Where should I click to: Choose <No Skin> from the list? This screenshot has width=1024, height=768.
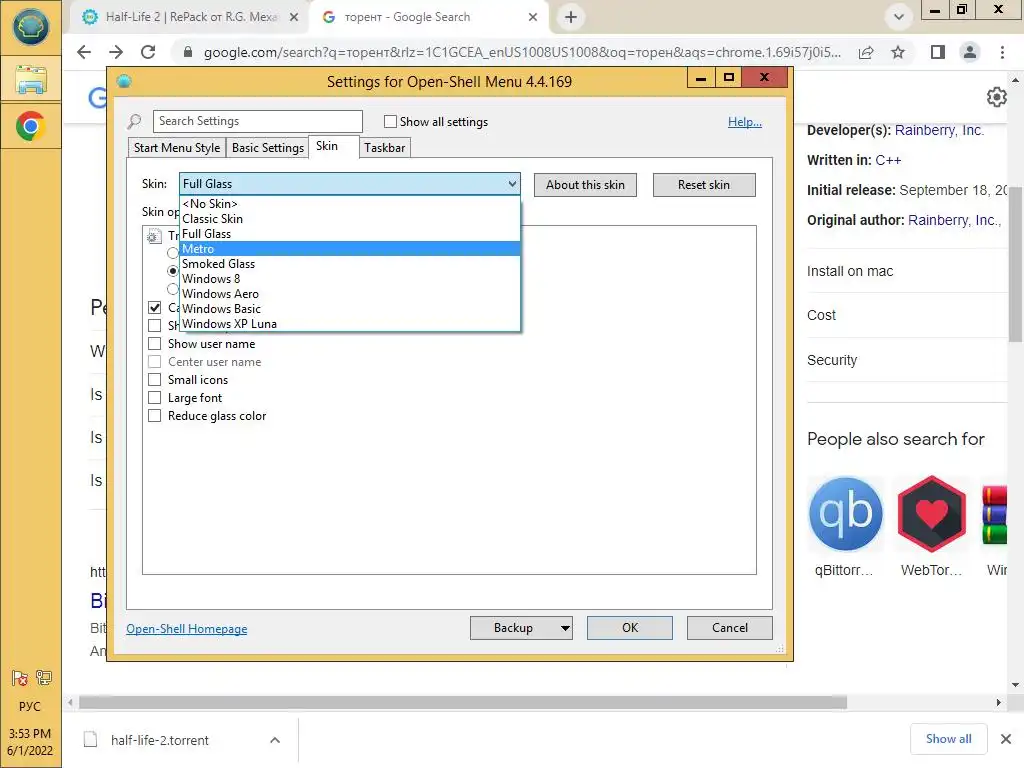click(x=349, y=204)
